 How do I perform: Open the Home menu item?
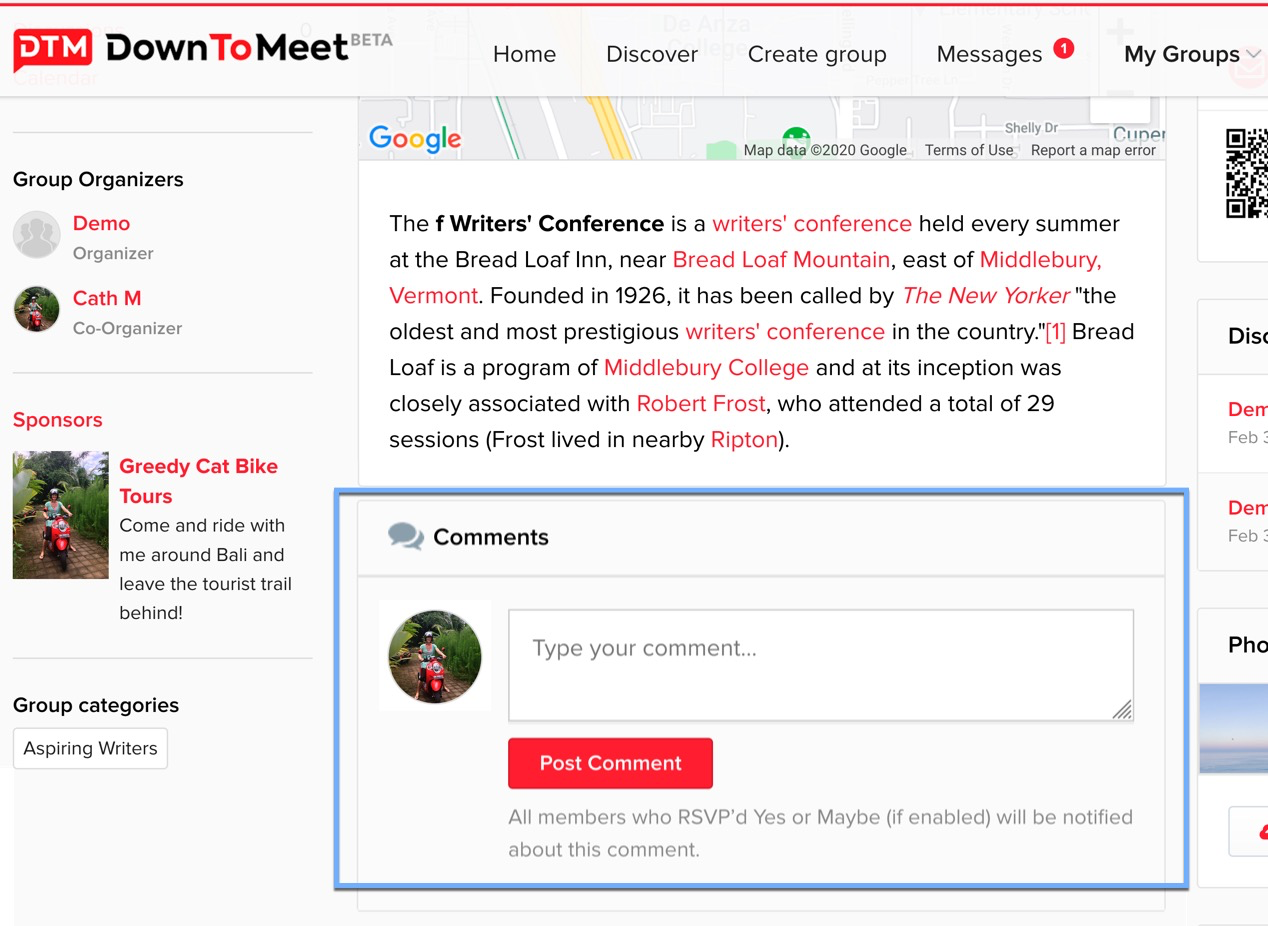coord(524,54)
